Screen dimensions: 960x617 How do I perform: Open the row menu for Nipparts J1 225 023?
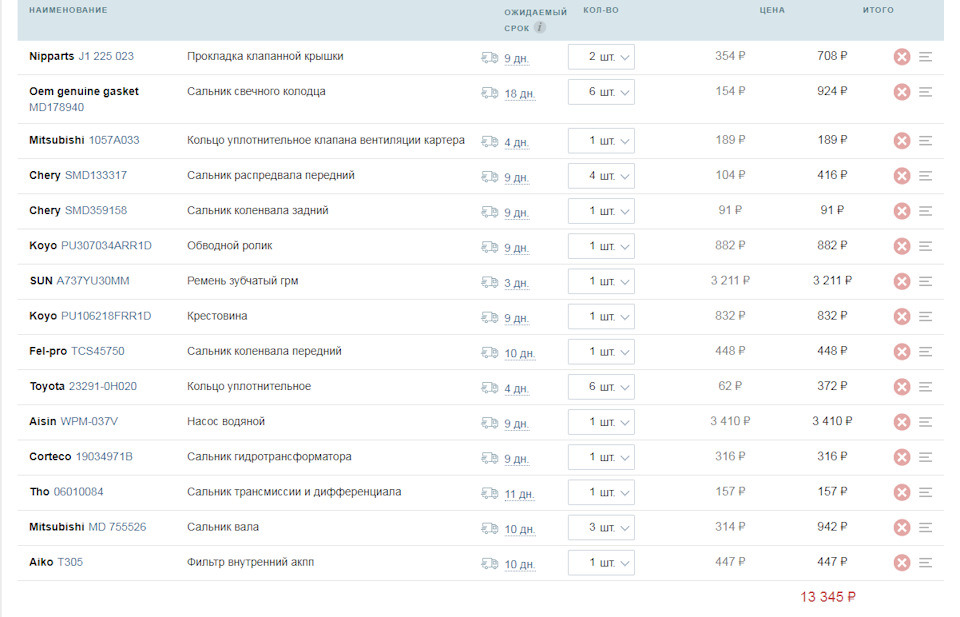coord(925,57)
